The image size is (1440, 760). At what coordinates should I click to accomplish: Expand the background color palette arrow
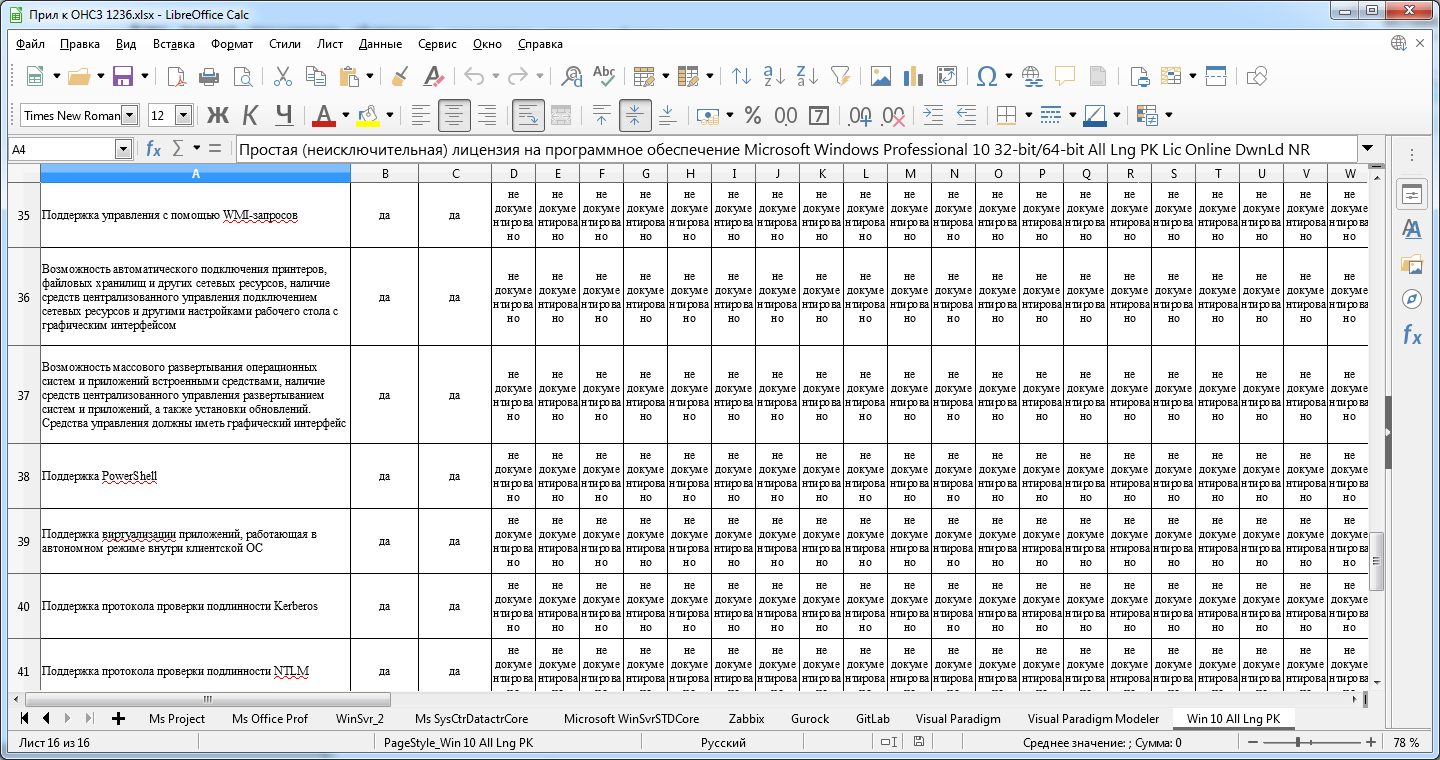click(389, 115)
